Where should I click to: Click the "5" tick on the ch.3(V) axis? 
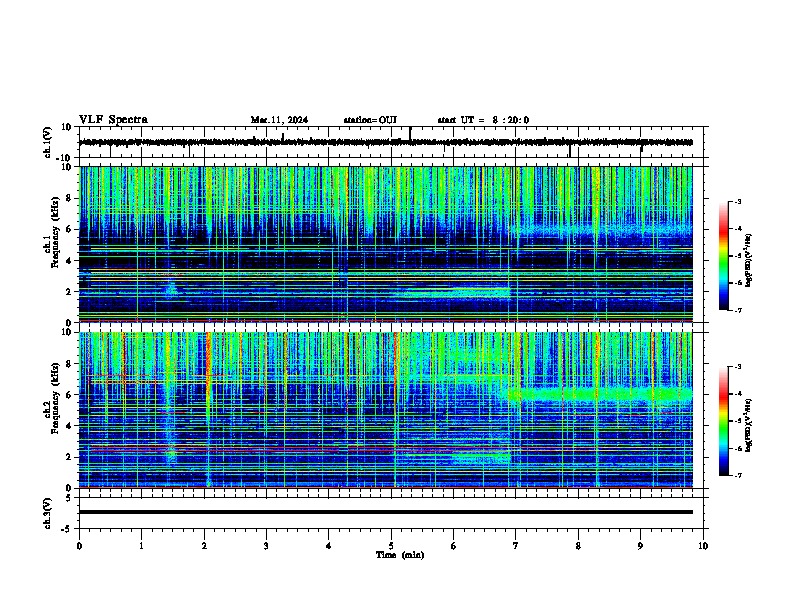coord(69,498)
